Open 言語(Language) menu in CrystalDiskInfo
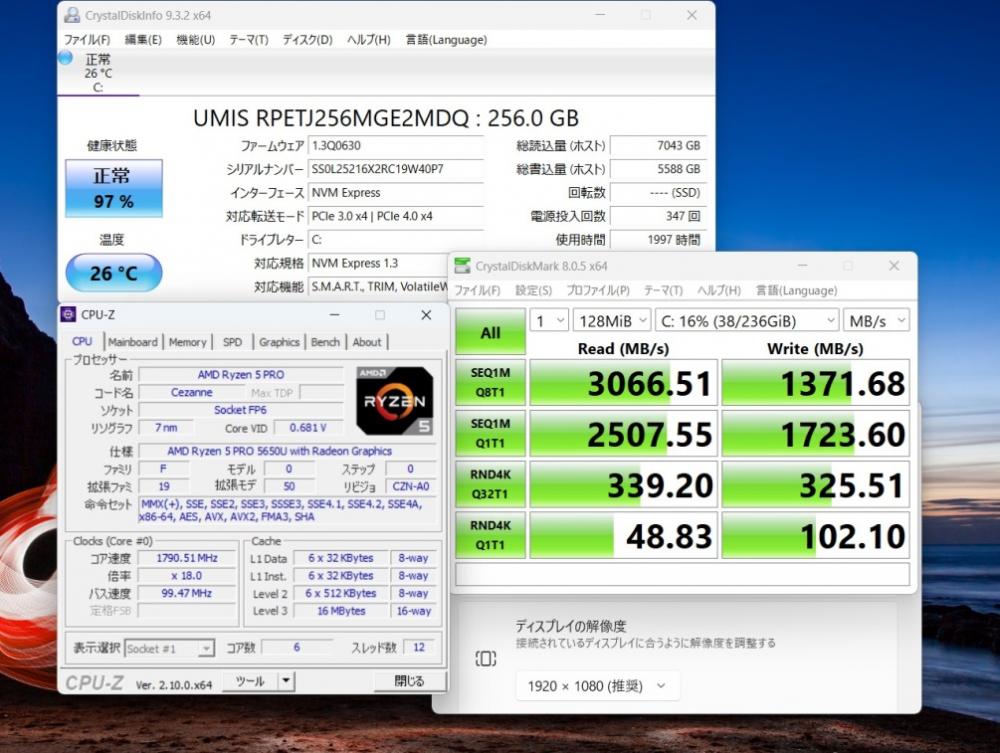This screenshot has width=1000, height=753. tap(446, 40)
